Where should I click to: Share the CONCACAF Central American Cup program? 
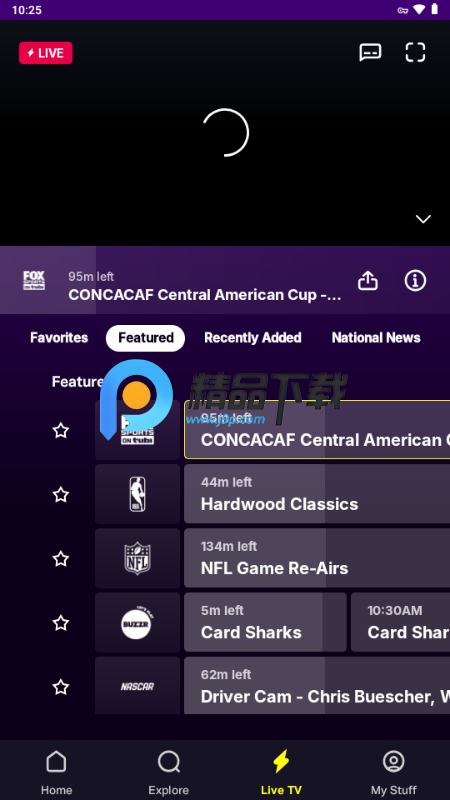click(x=368, y=280)
